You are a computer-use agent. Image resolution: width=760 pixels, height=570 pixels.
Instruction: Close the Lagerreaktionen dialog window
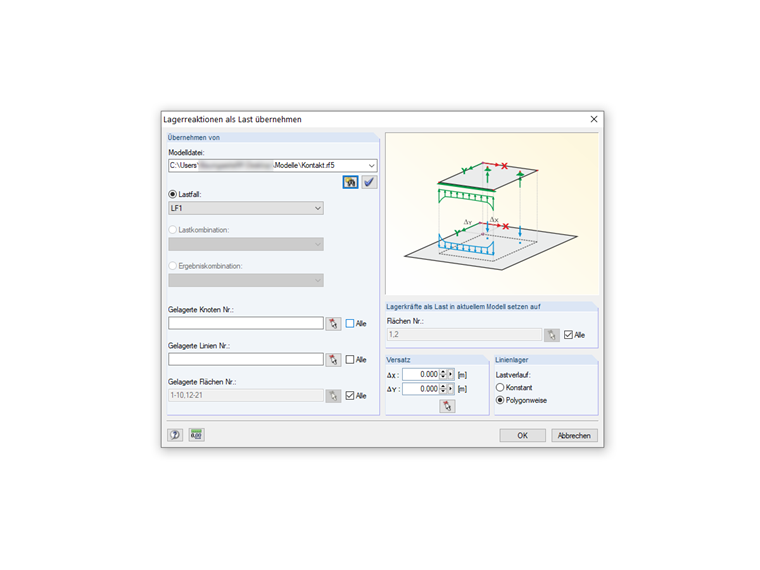click(594, 119)
